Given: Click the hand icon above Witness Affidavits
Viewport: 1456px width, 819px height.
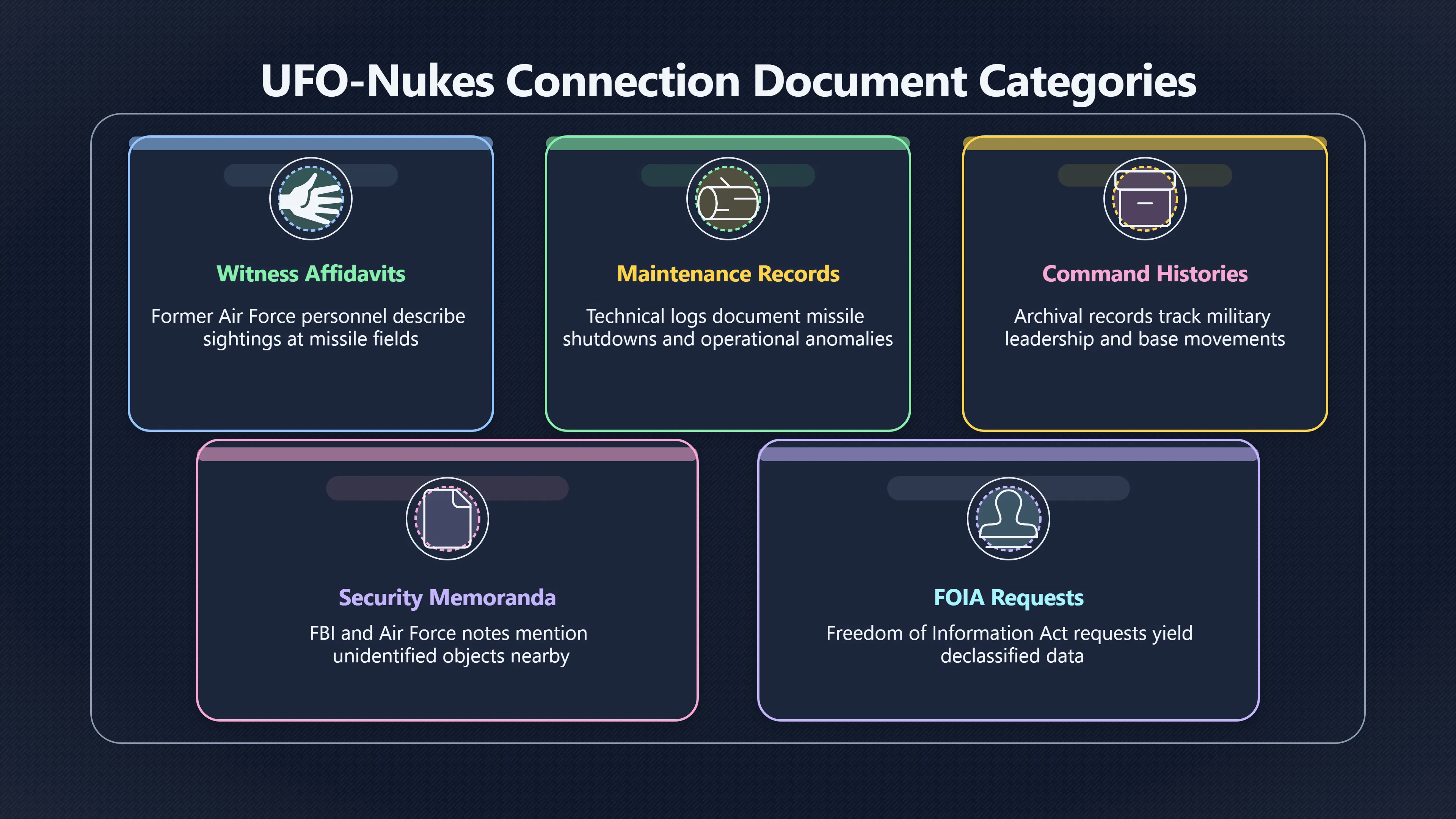Looking at the screenshot, I should (x=311, y=198).
